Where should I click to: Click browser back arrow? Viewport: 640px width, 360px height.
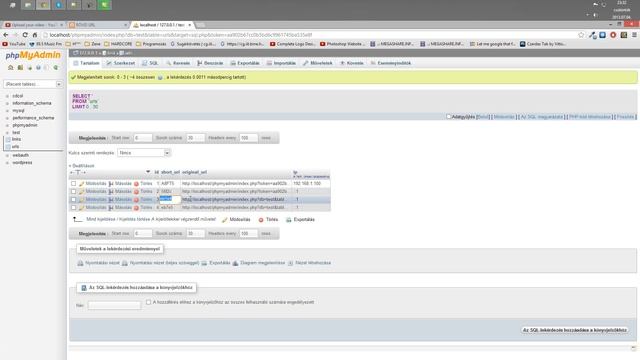click(x=6, y=35)
